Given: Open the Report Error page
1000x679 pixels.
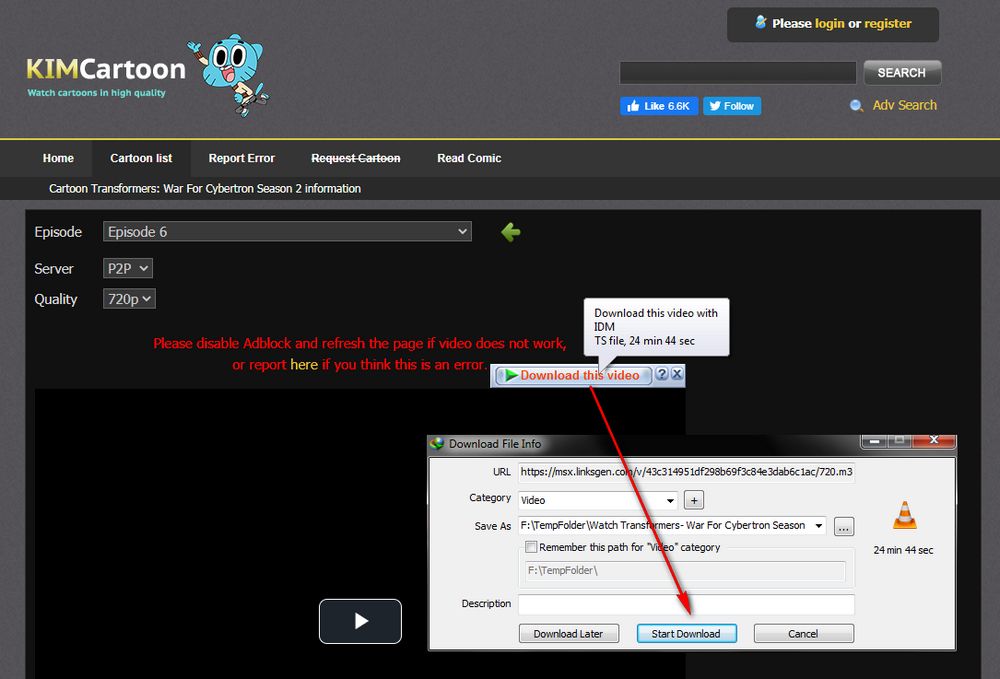Looking at the screenshot, I should pos(242,158).
